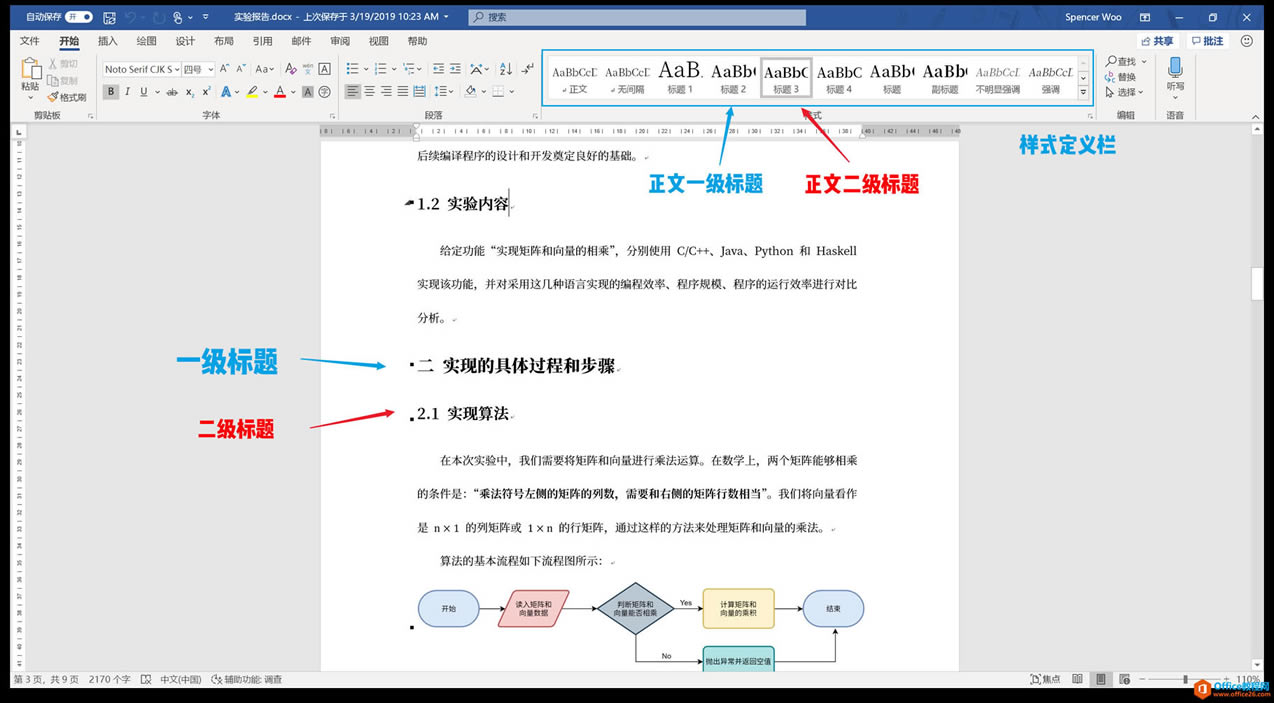Switch to Read Mode via status bar icon

pos(1078,678)
